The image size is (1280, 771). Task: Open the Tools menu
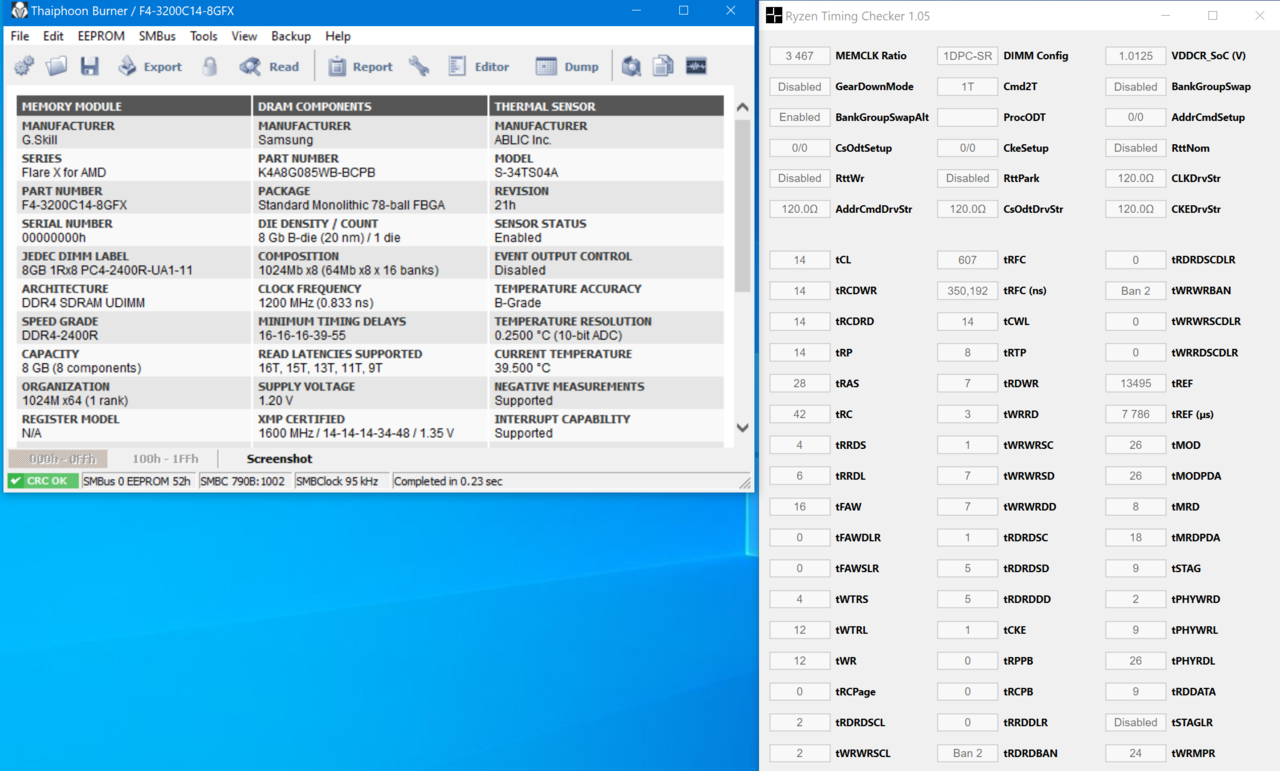click(204, 36)
